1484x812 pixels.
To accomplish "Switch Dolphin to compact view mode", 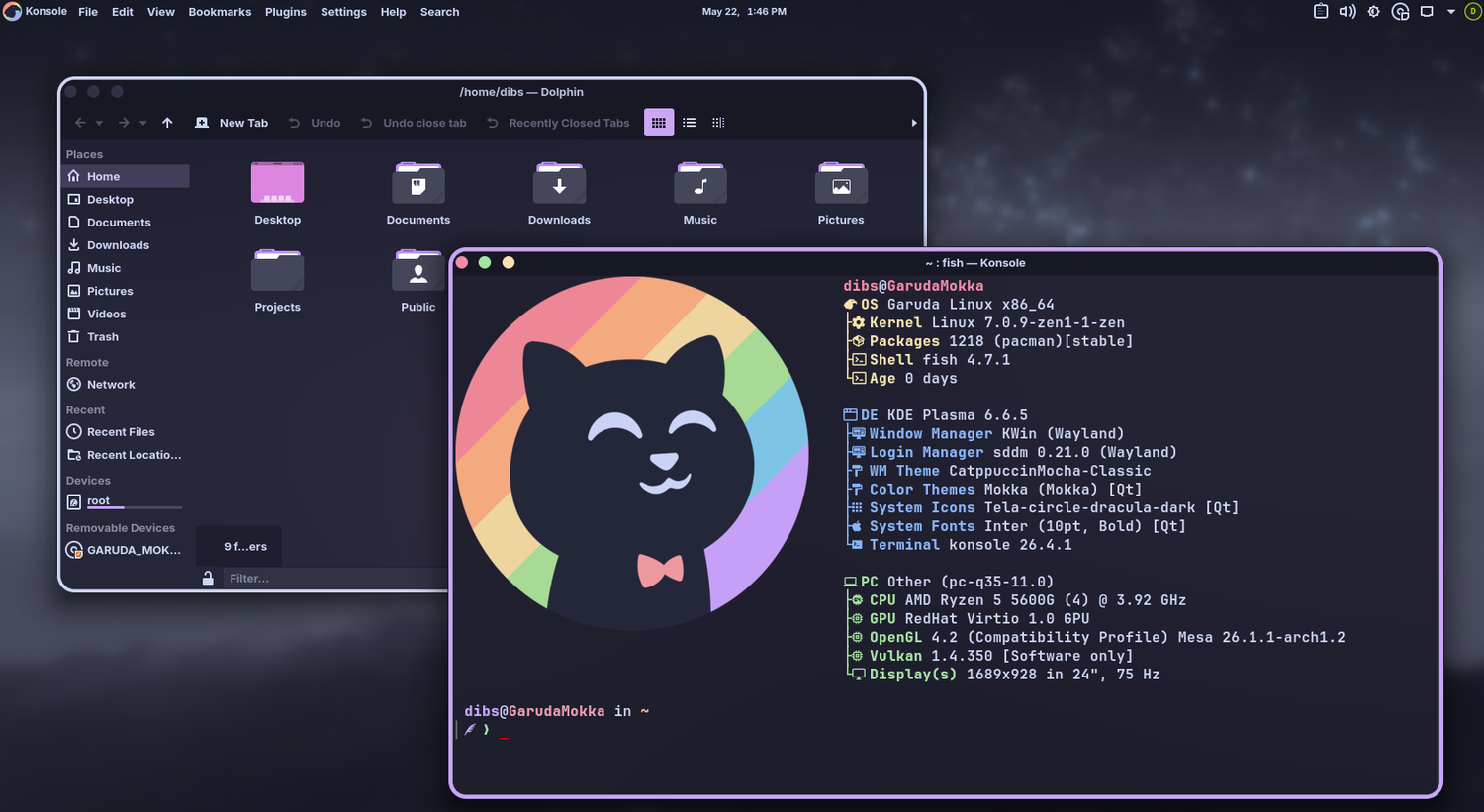I will click(689, 123).
